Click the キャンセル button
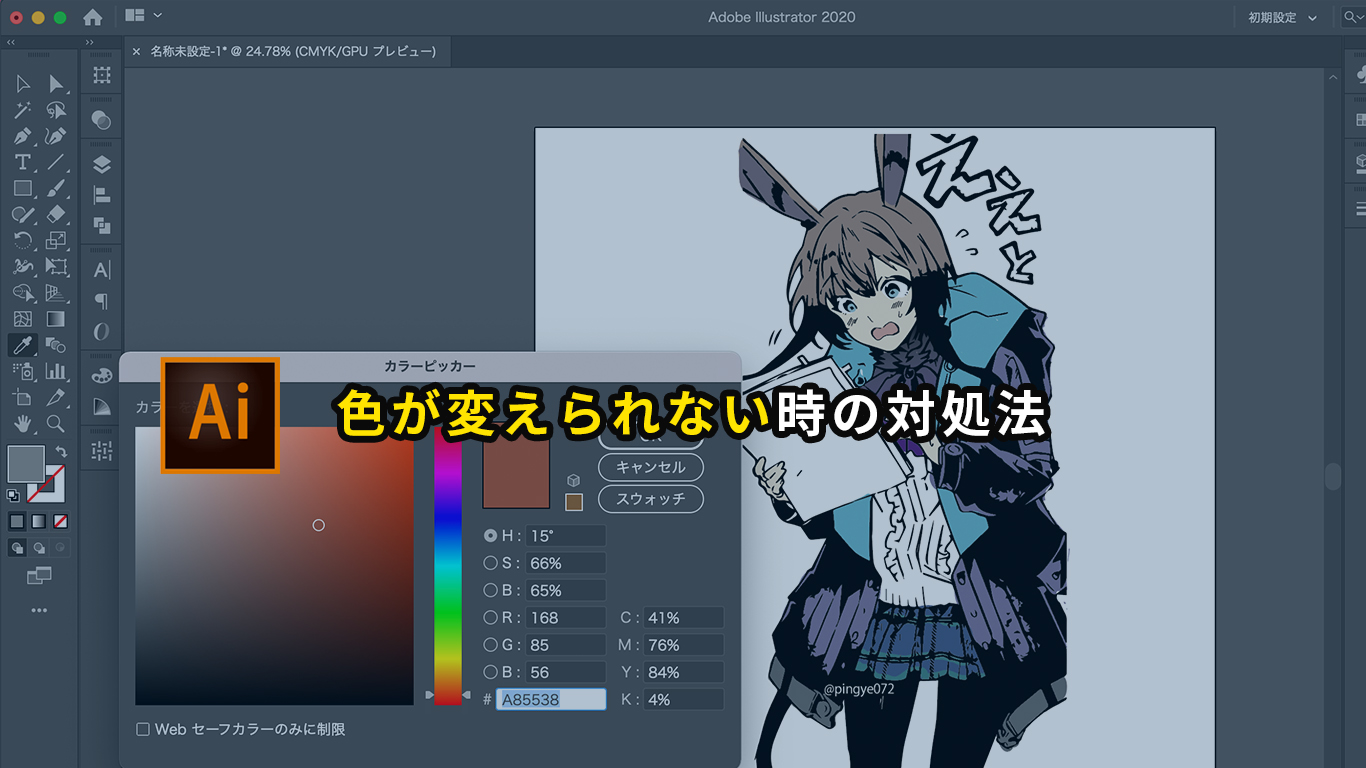The height and width of the screenshot is (768, 1366). (x=651, y=467)
